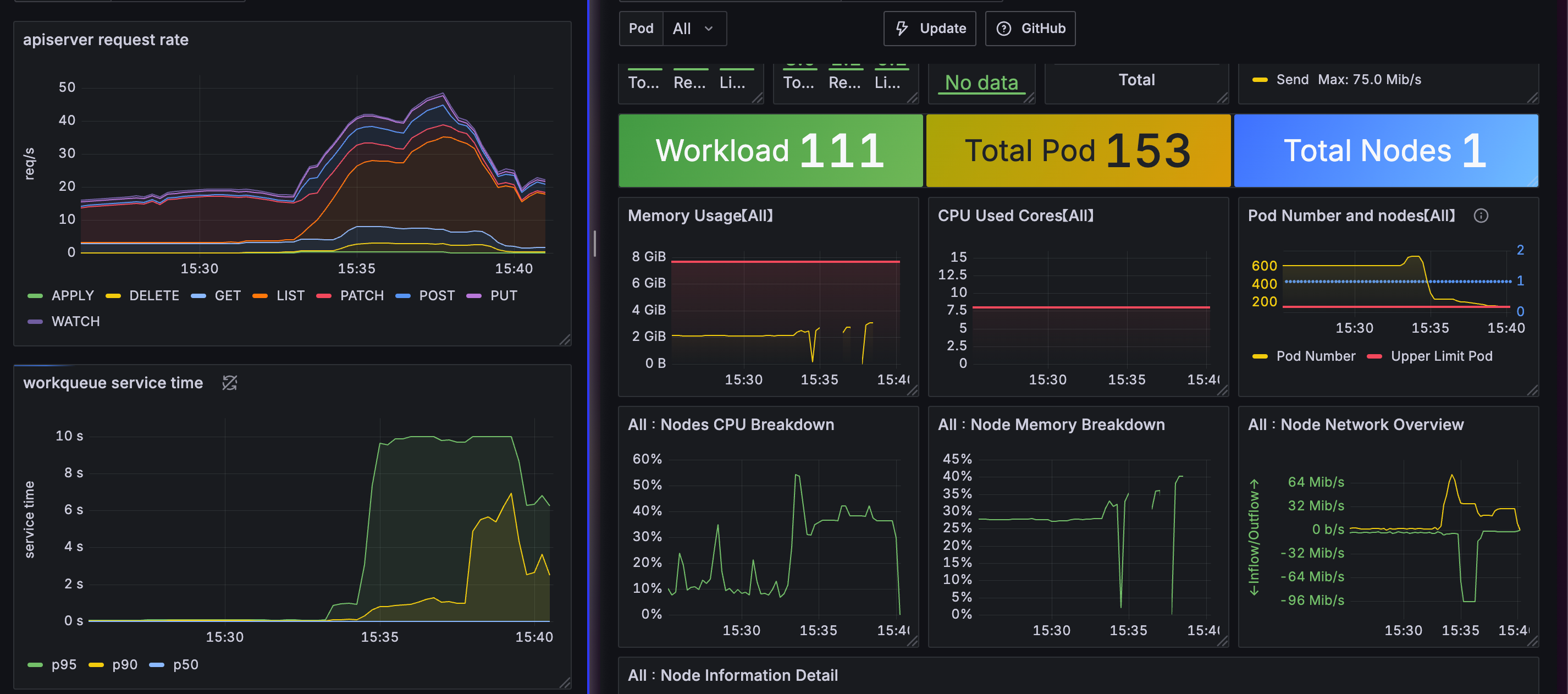Click the sync-disabled icon beside workqueue service time
The height and width of the screenshot is (694, 1568).
pyautogui.click(x=229, y=383)
